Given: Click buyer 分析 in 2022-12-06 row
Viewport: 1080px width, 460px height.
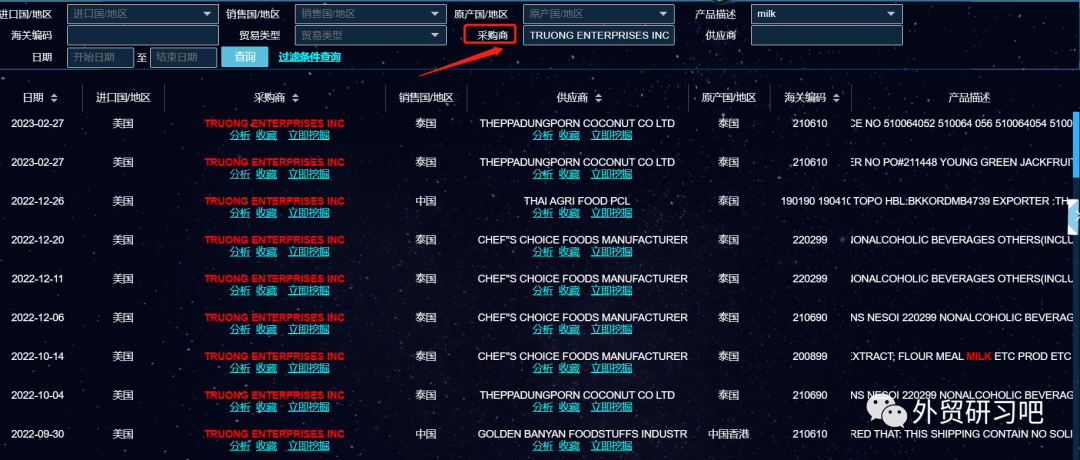Looking at the screenshot, I should tap(240, 329).
